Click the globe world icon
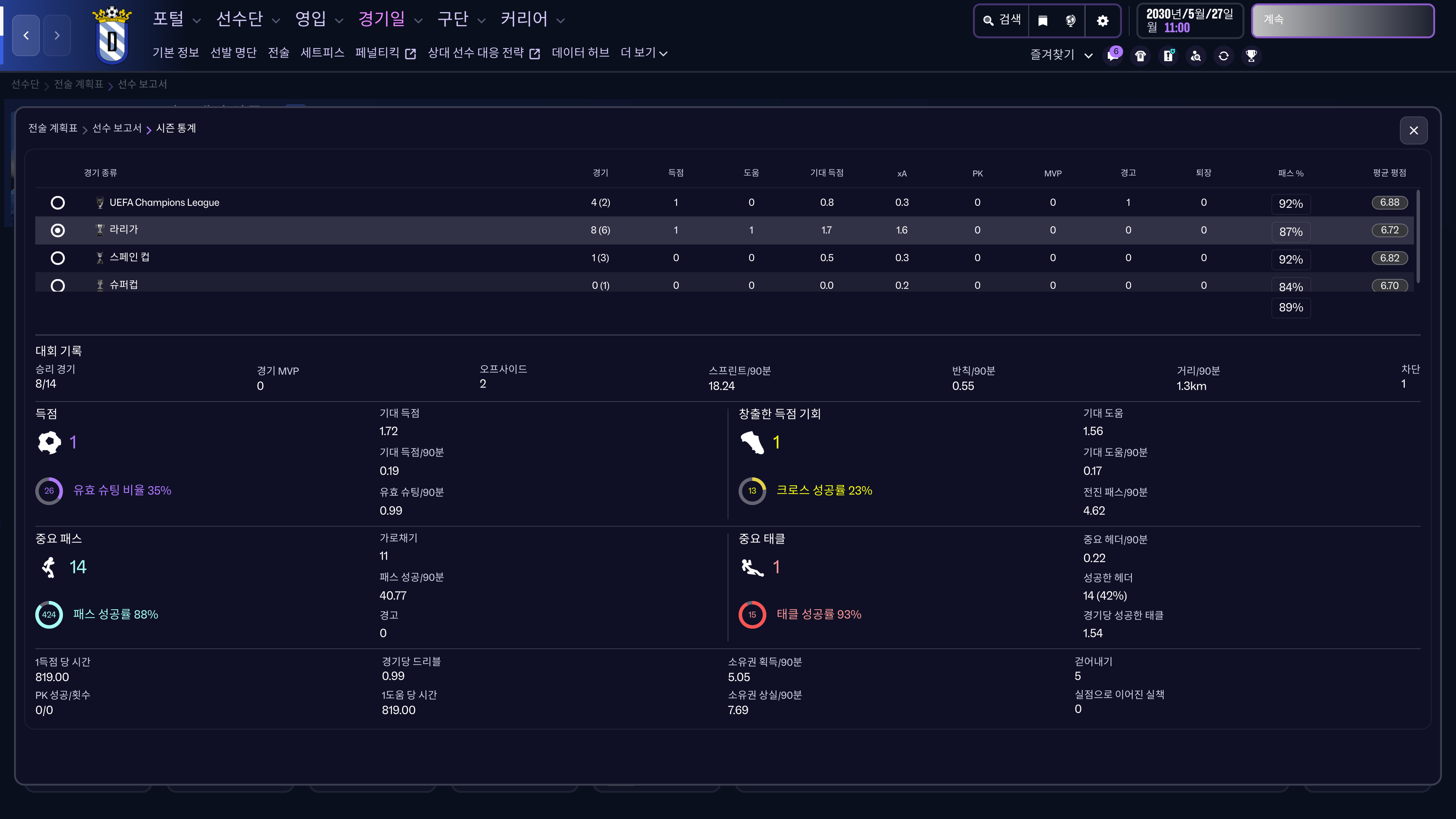1456x819 pixels. click(x=1070, y=21)
